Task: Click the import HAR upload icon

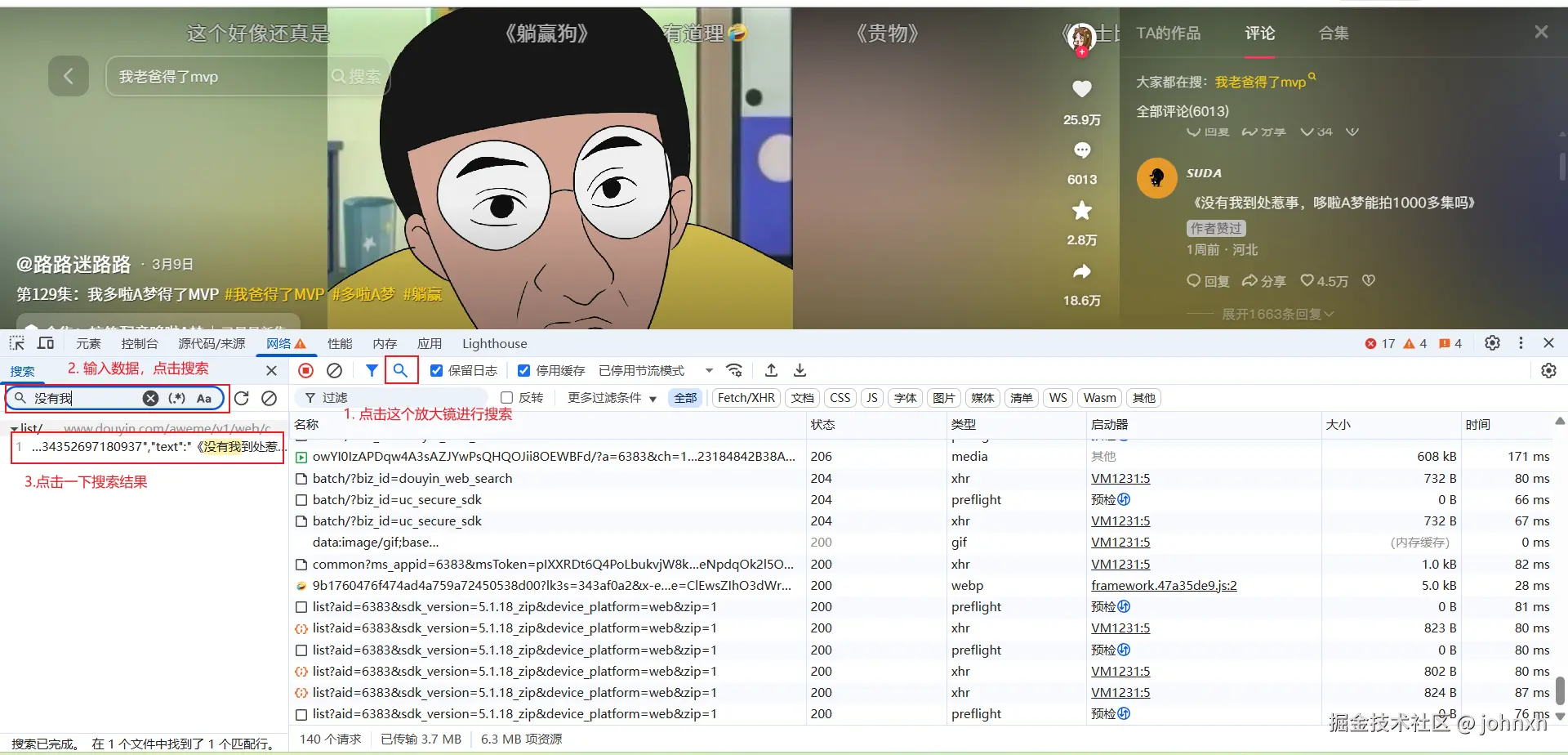Action: coord(771,371)
